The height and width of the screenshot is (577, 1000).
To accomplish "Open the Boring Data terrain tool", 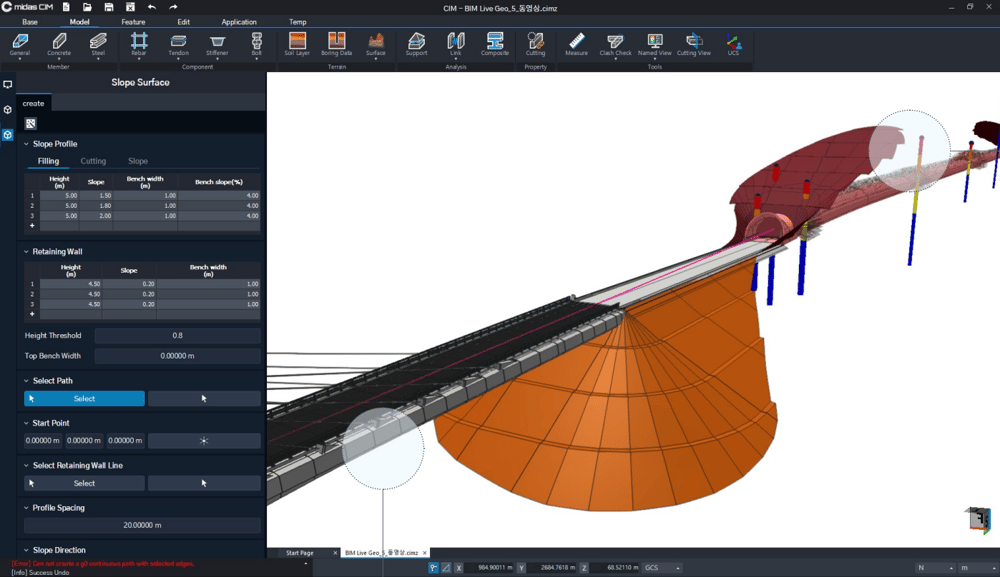I will pos(336,43).
